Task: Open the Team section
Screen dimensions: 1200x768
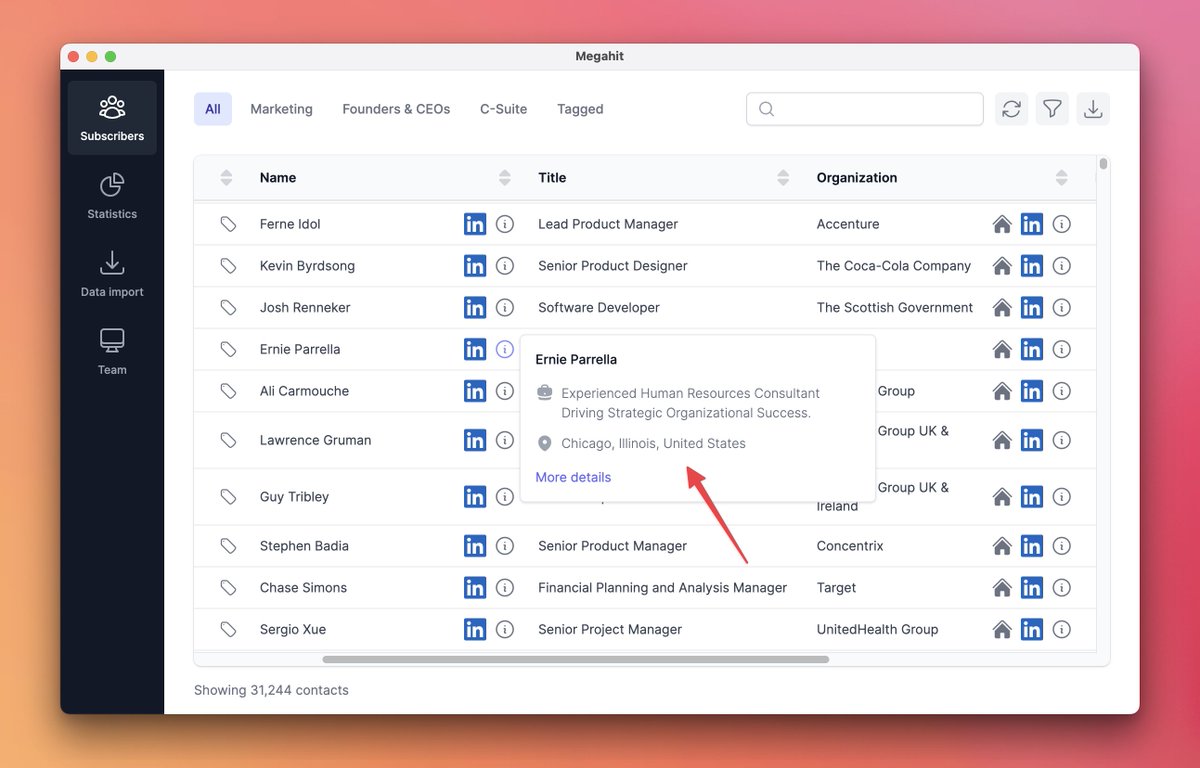Action: tap(112, 352)
